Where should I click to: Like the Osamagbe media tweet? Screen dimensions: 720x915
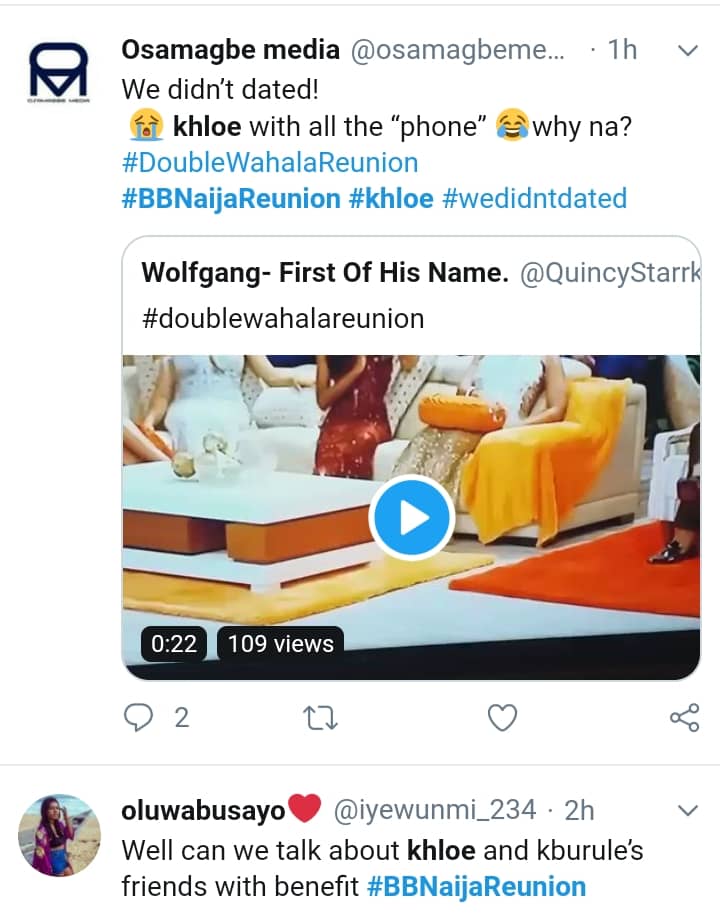(x=502, y=717)
